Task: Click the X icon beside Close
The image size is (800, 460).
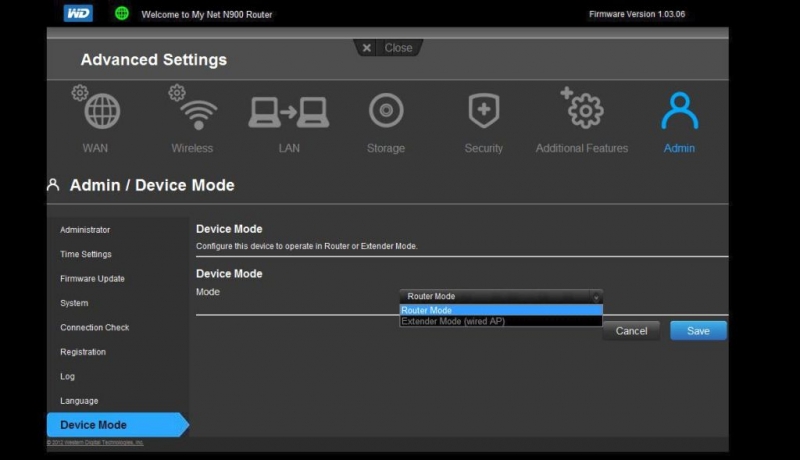Action: click(366, 48)
